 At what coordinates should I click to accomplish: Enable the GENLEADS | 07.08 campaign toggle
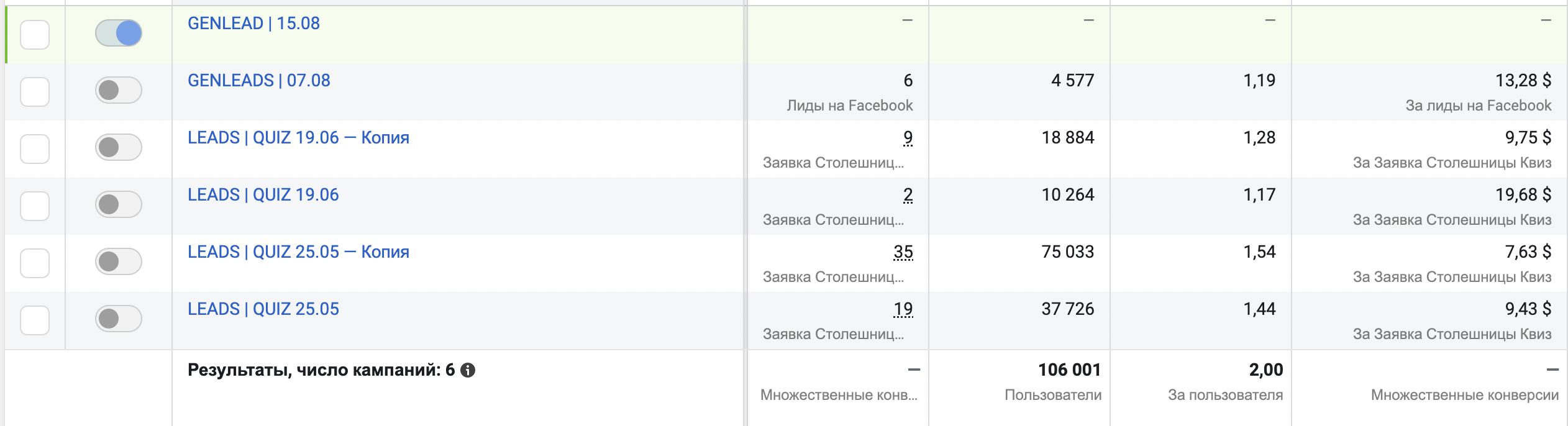click(118, 90)
